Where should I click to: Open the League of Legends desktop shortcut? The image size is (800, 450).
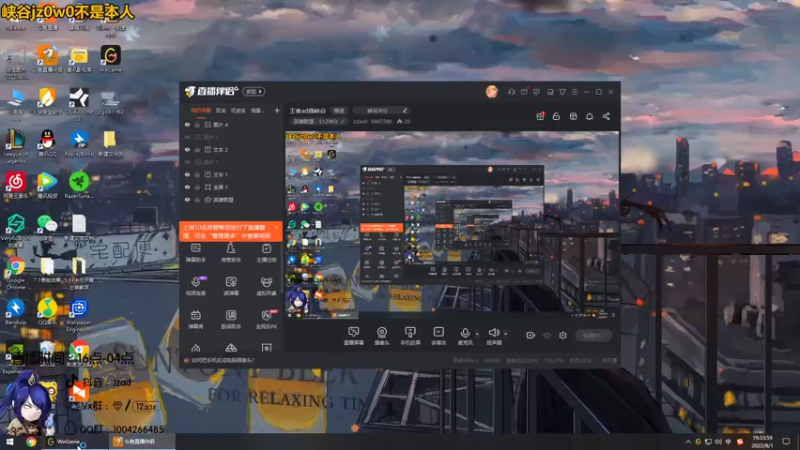point(15,146)
